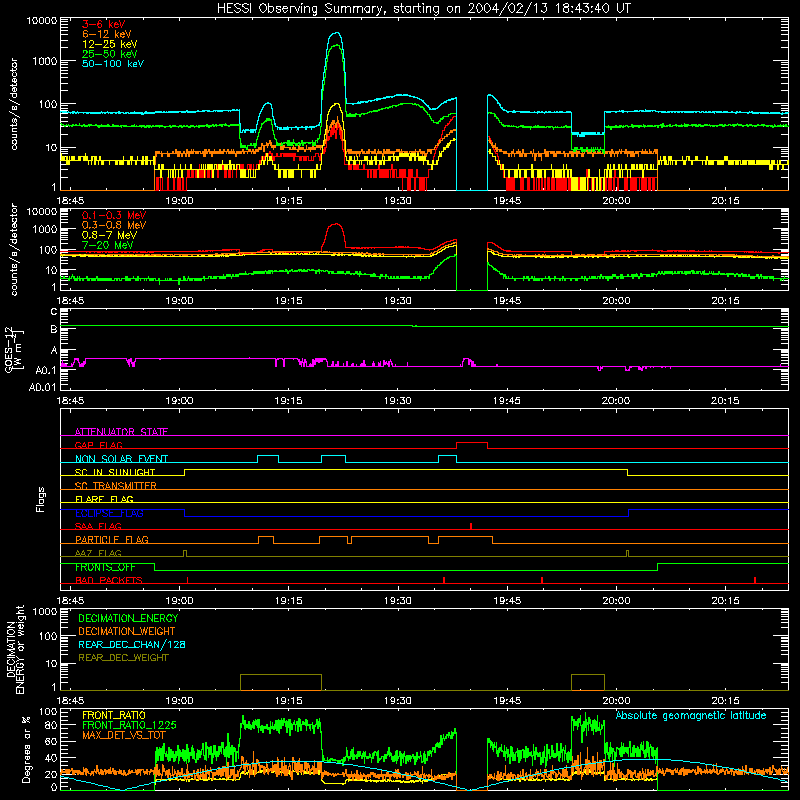This screenshot has height=800, width=800.
Task: Click the SC_IN_SUNLIGHT flag label
Action: (115, 472)
